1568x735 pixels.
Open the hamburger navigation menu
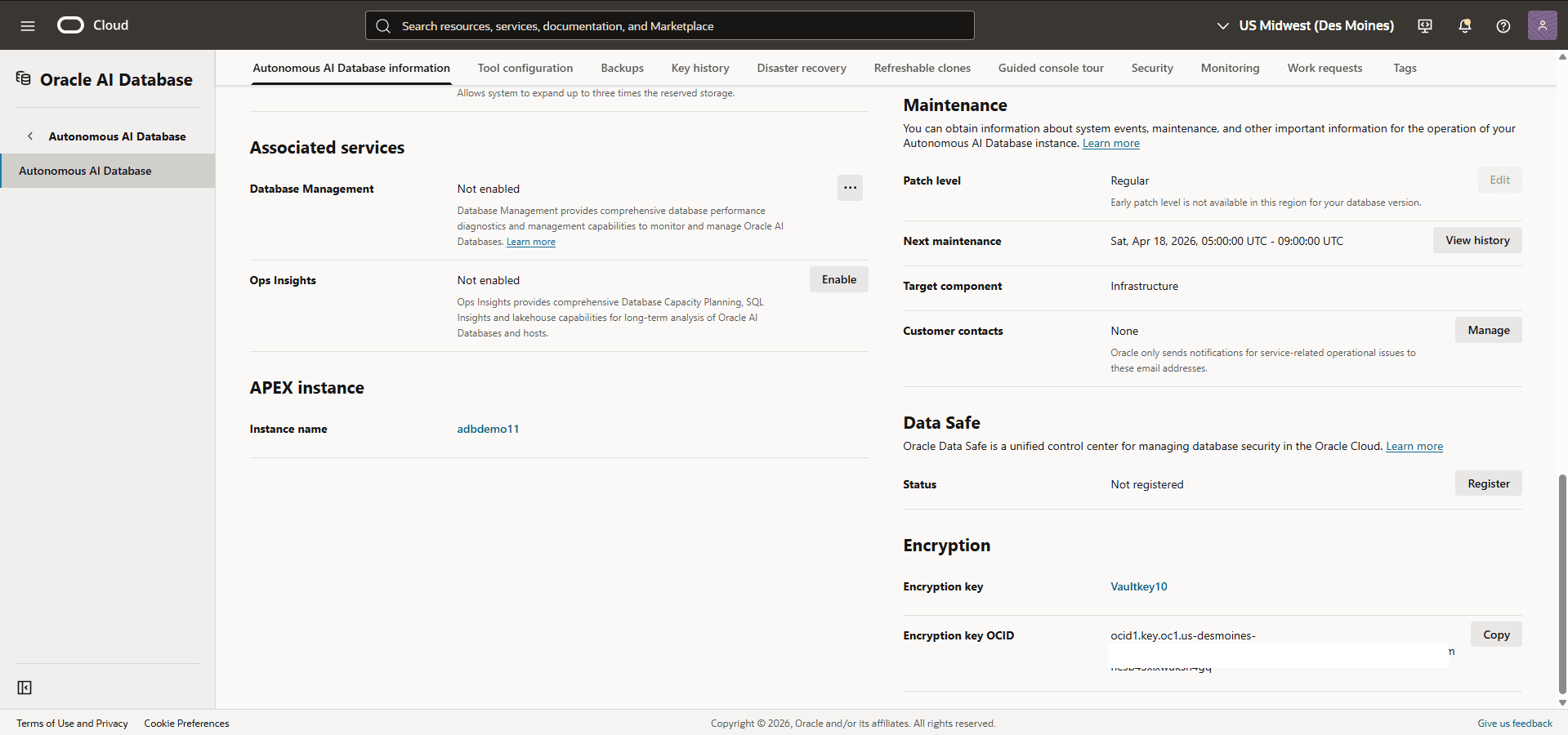coord(28,25)
